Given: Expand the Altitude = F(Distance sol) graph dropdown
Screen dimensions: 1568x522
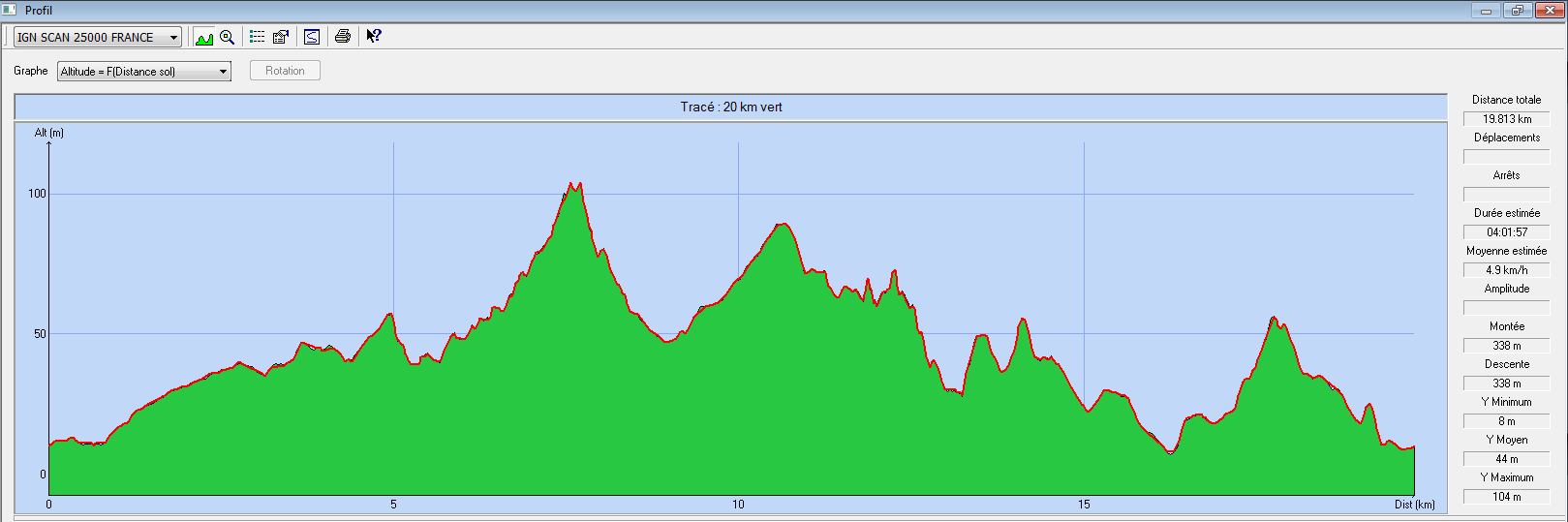Looking at the screenshot, I should (x=144, y=72).
